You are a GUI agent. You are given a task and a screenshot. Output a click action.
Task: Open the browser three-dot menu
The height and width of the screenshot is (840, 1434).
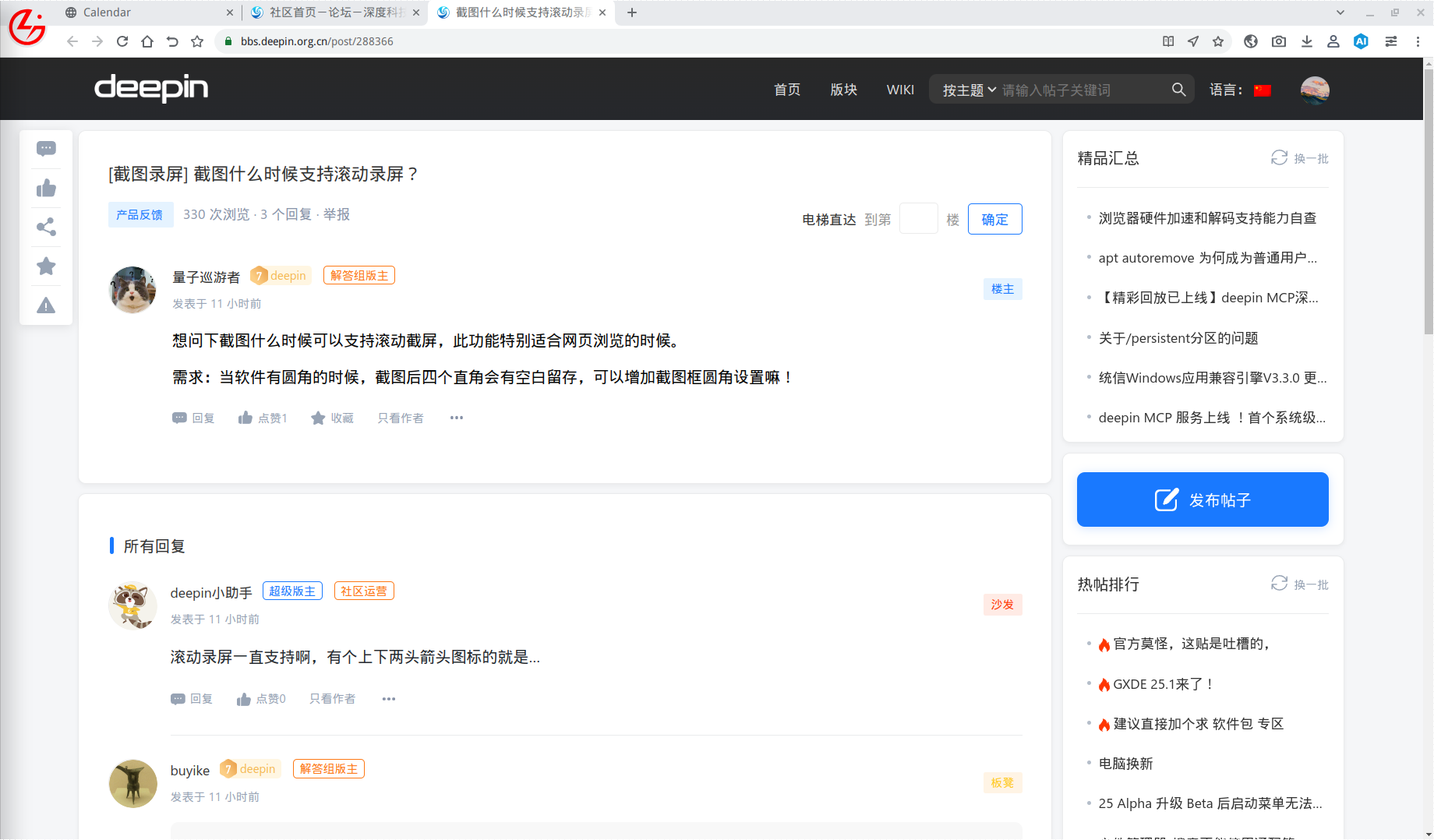point(1418,41)
